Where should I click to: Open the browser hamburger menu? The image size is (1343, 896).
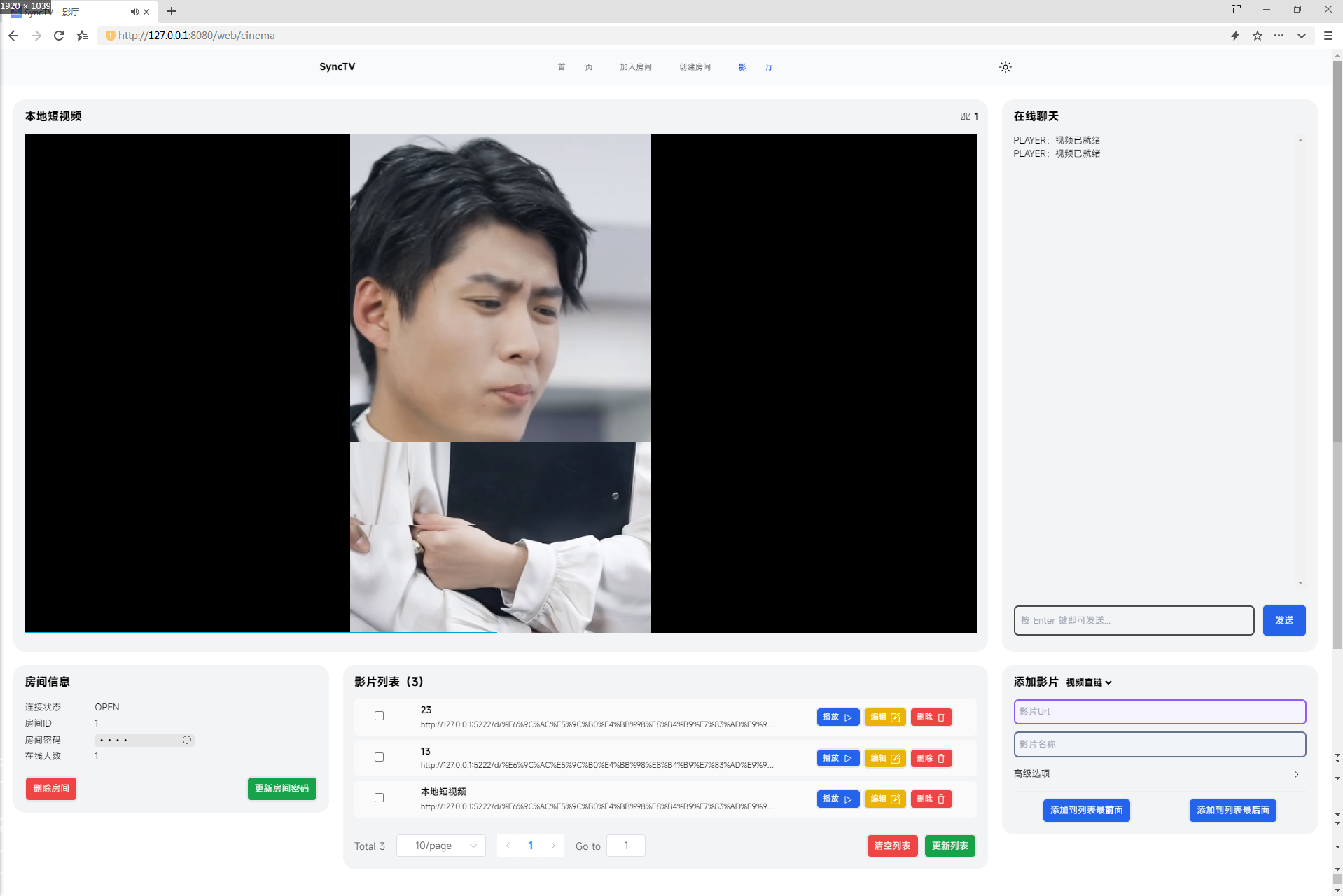pyautogui.click(x=1328, y=36)
